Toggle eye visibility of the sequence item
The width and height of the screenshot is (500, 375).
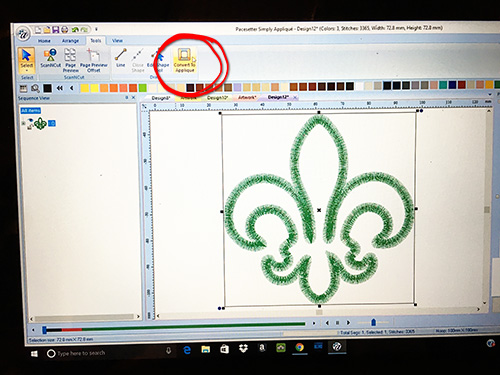point(30,120)
